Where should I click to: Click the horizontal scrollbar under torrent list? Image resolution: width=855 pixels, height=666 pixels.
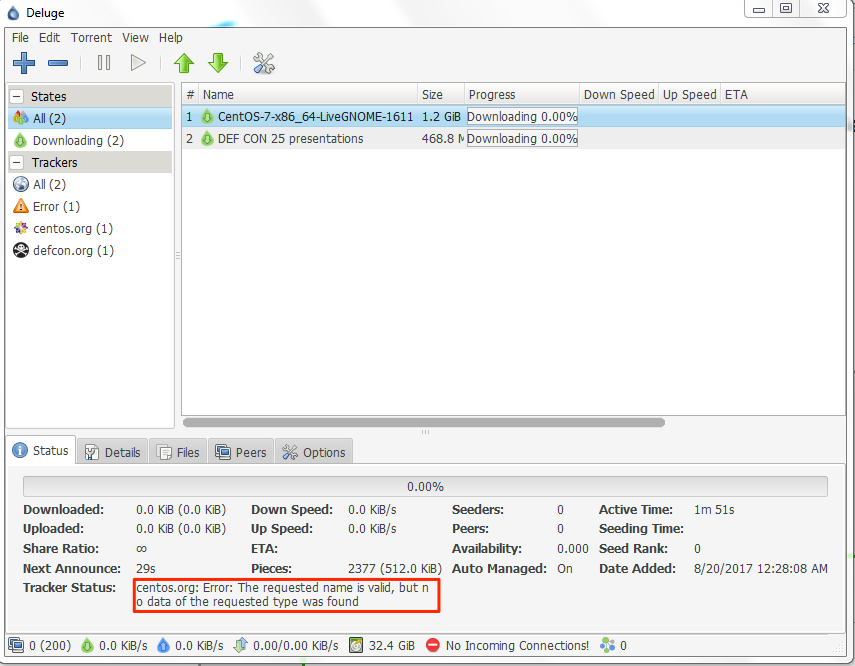(424, 423)
